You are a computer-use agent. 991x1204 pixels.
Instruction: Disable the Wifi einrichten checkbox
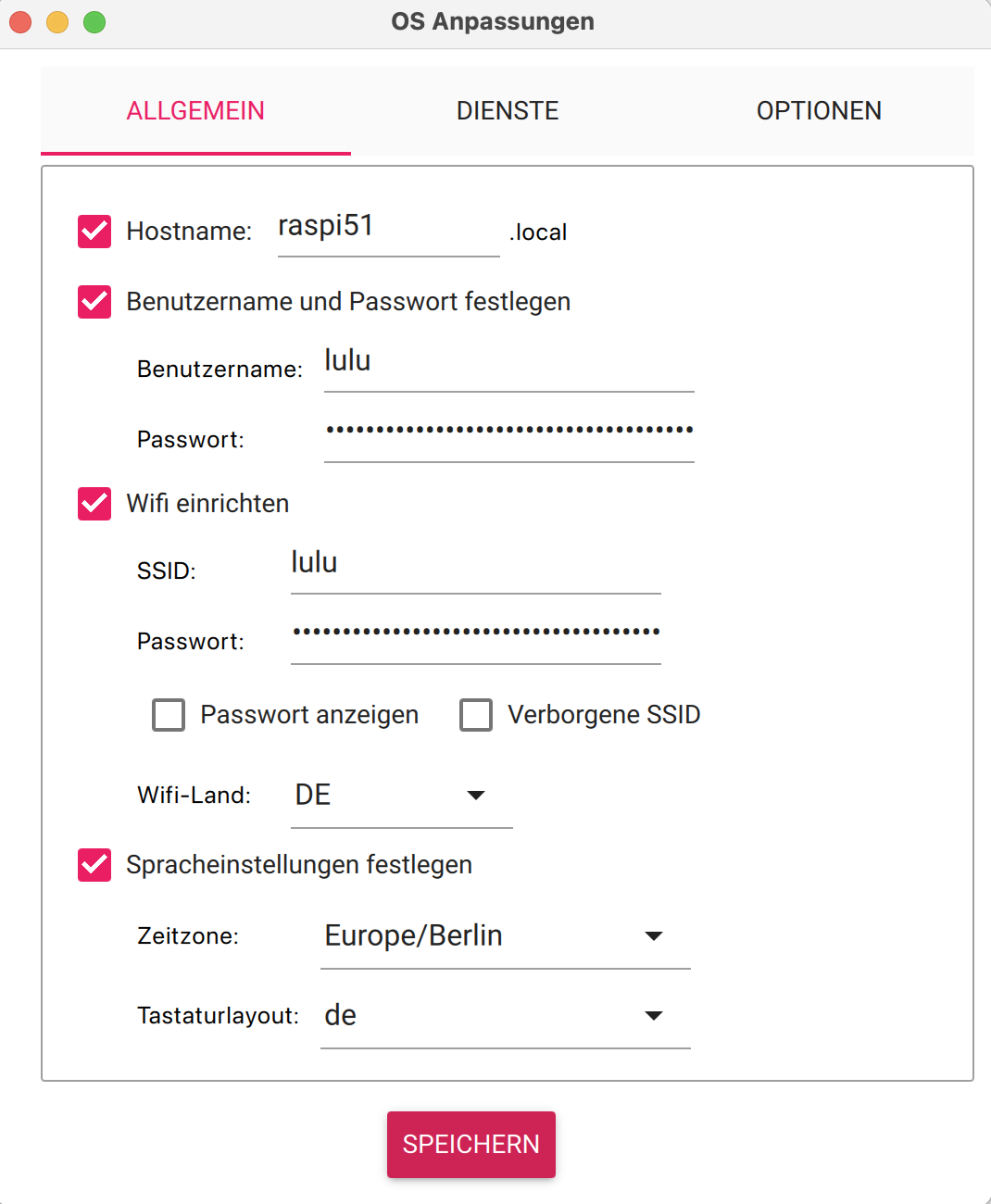pyautogui.click(x=94, y=504)
